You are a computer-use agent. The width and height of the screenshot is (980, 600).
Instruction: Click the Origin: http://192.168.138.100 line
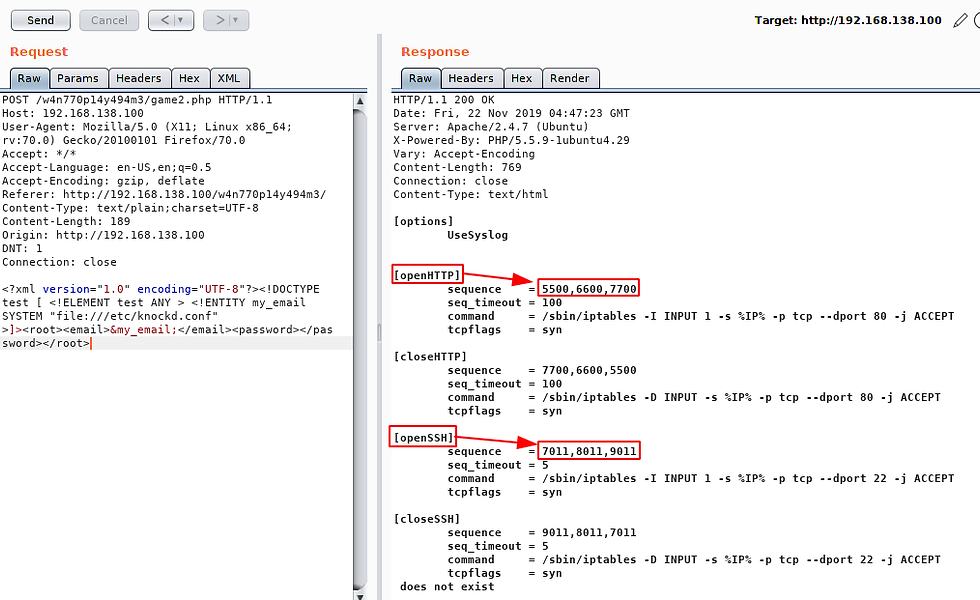click(x=104, y=235)
